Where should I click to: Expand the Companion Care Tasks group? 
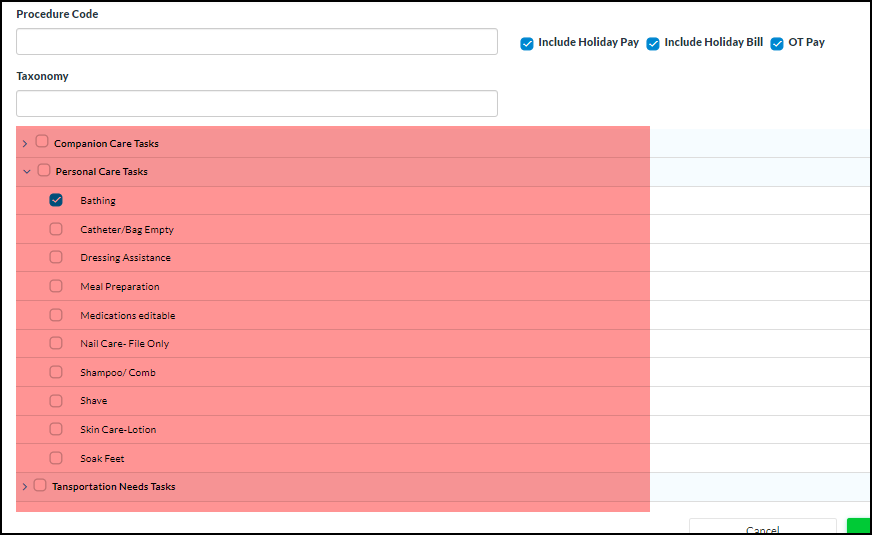pyautogui.click(x=25, y=144)
